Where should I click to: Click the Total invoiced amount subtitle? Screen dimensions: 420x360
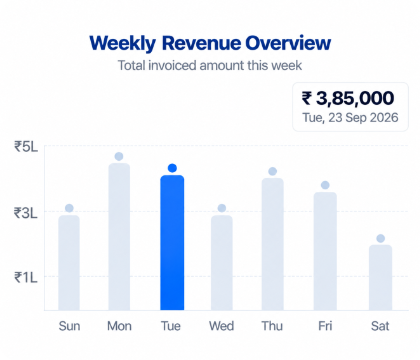(x=210, y=65)
